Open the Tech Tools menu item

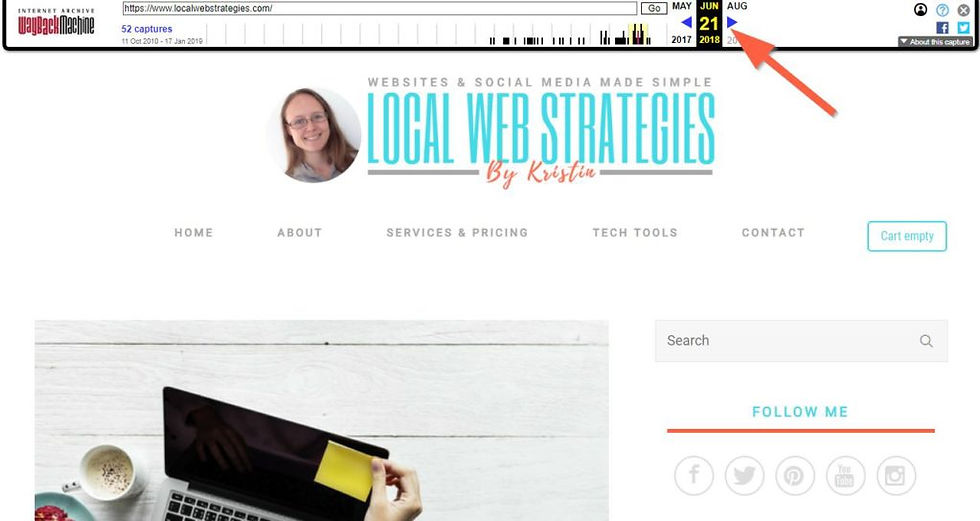pyautogui.click(x=635, y=232)
